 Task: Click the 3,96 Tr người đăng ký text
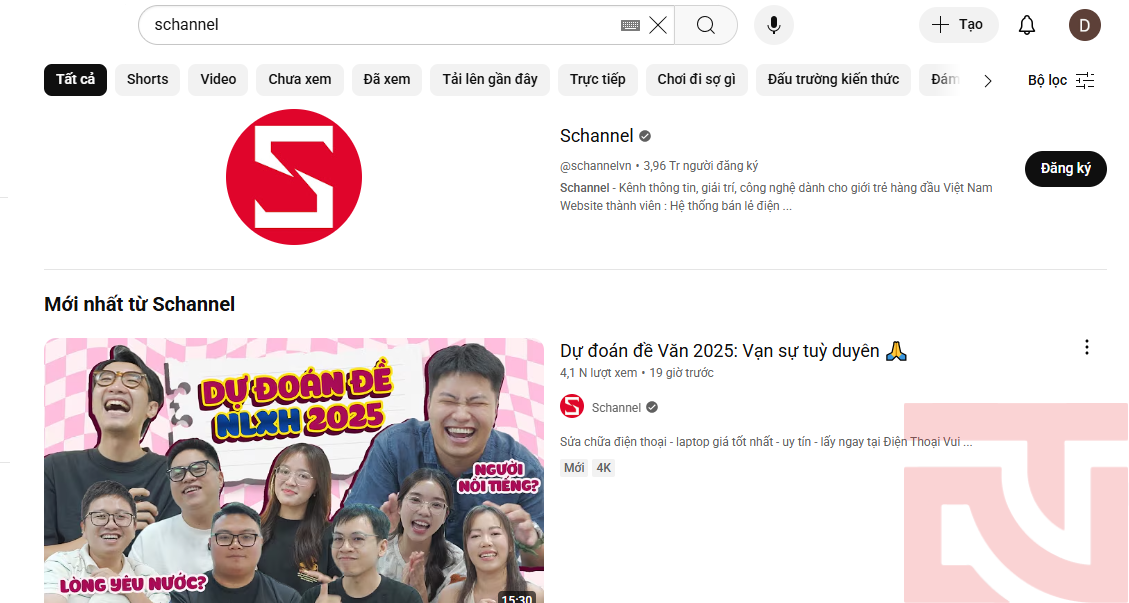coord(701,166)
